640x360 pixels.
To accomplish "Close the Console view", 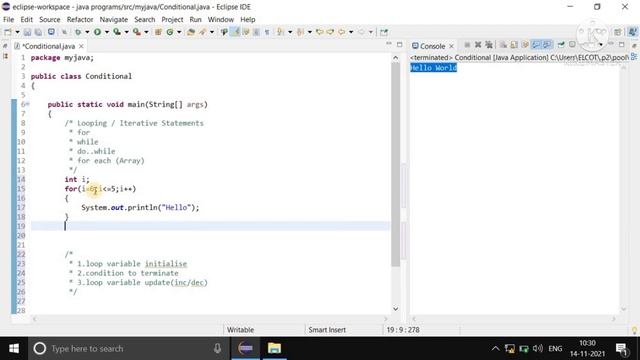I will [x=451, y=46].
